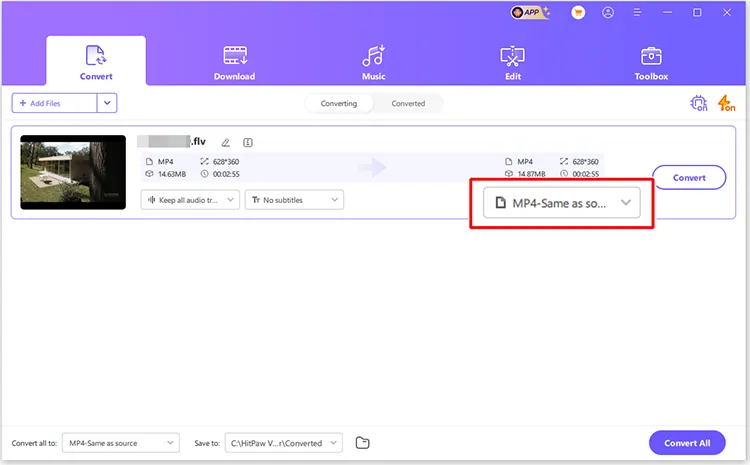Open the user account icon
This screenshot has height=465, width=750.
point(608,12)
